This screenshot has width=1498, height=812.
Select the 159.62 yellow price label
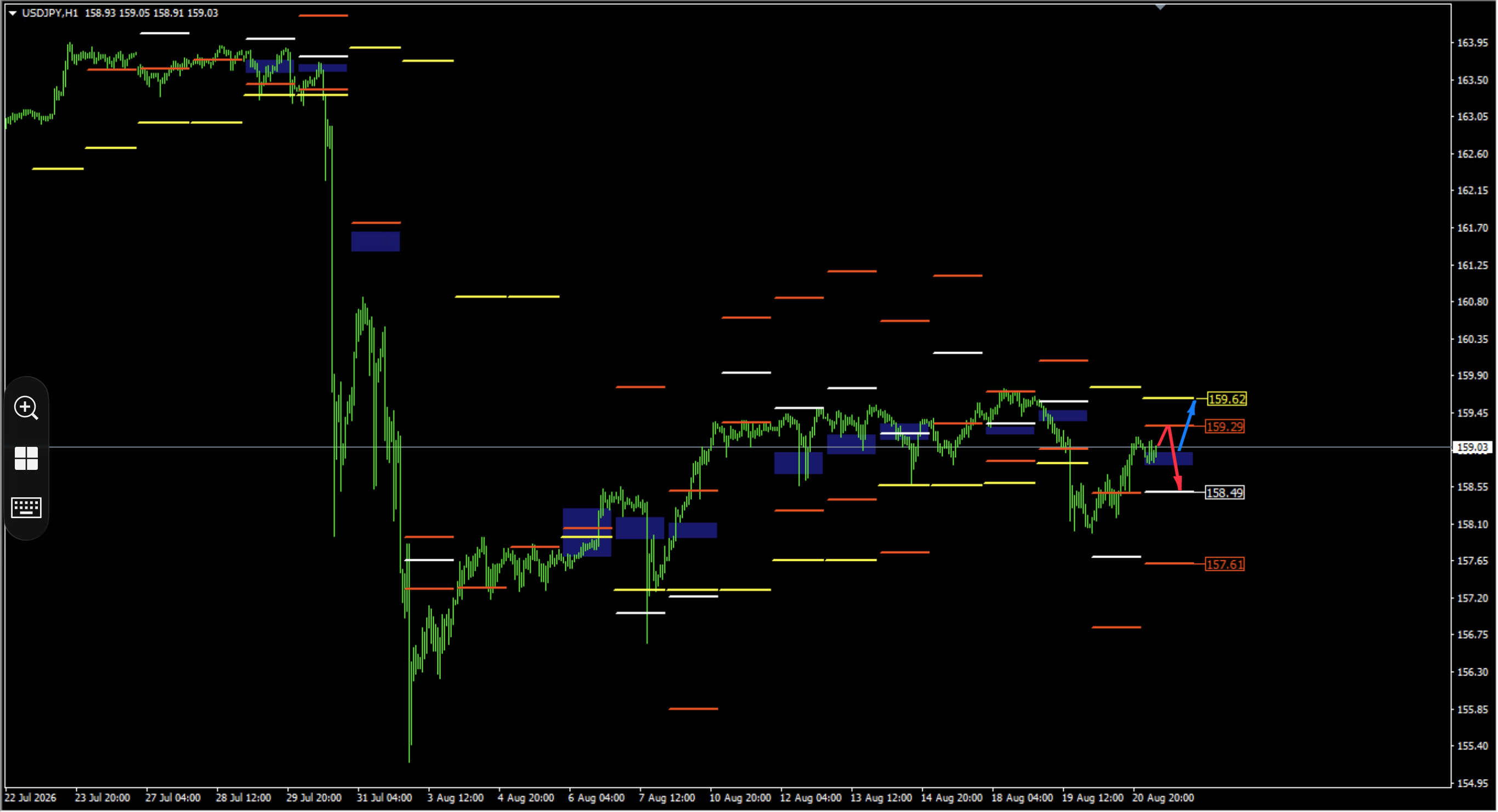point(1227,400)
